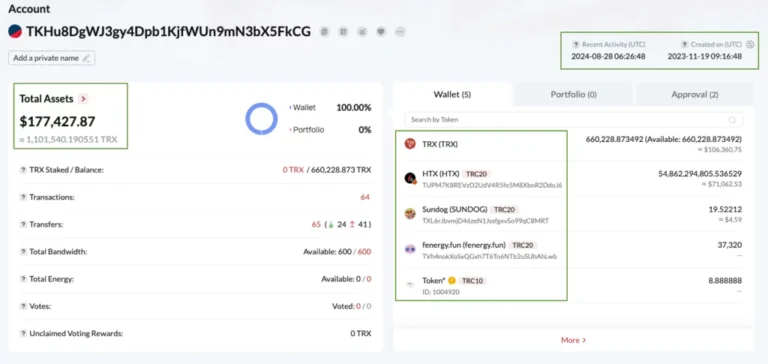Open the fenergy.fun (fenergy.fun) token link

tap(464, 245)
